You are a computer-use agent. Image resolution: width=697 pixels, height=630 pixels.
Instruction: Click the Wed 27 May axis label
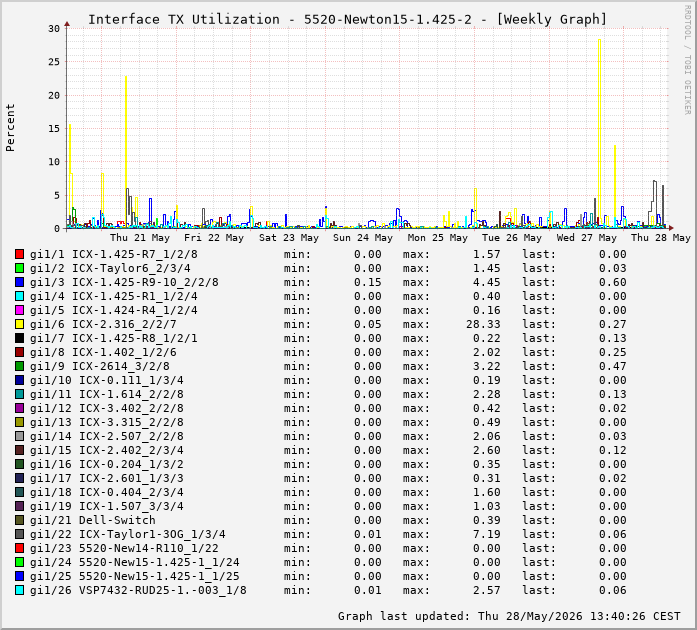(x=587, y=238)
